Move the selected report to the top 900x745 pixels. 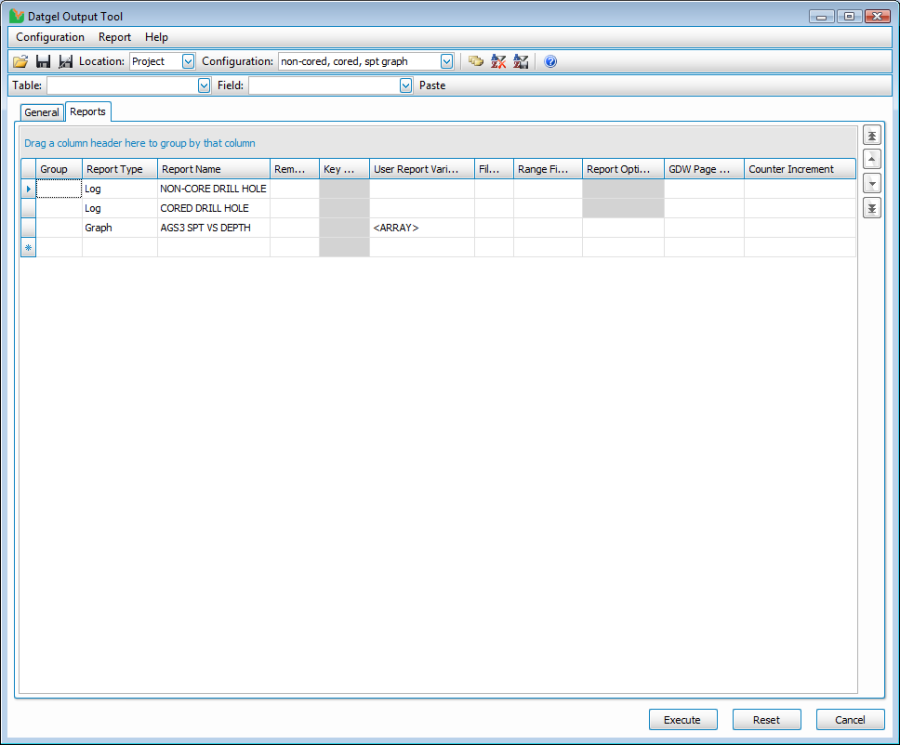pyautogui.click(x=872, y=136)
